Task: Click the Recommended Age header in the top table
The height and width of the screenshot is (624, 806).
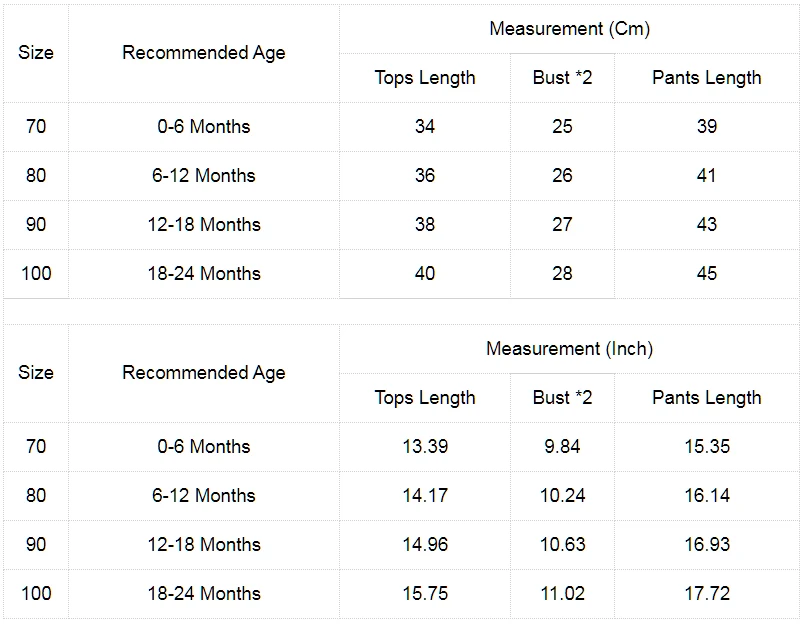Action: [204, 53]
